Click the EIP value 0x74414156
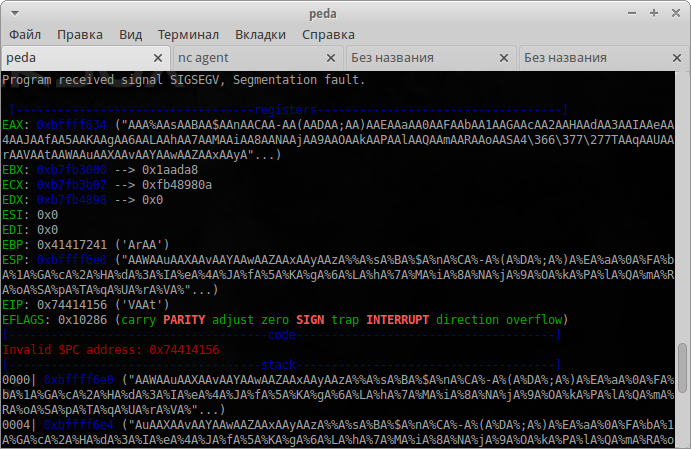Screen dimensions: 691x449 click(x=72, y=305)
